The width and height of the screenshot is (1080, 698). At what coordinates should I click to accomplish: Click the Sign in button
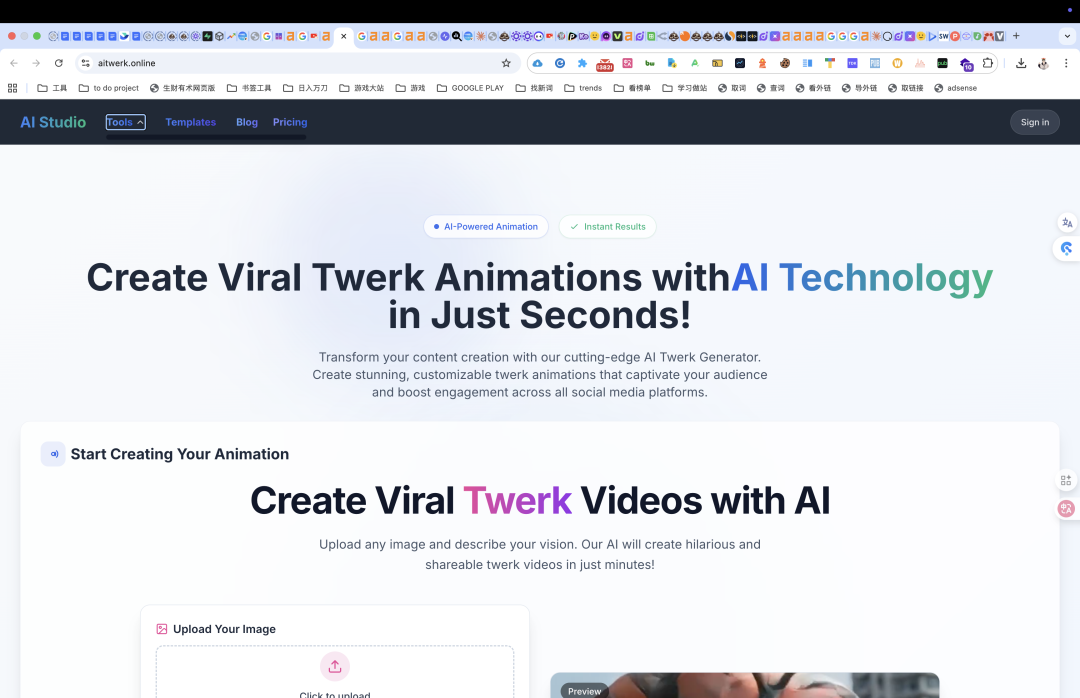1035,122
